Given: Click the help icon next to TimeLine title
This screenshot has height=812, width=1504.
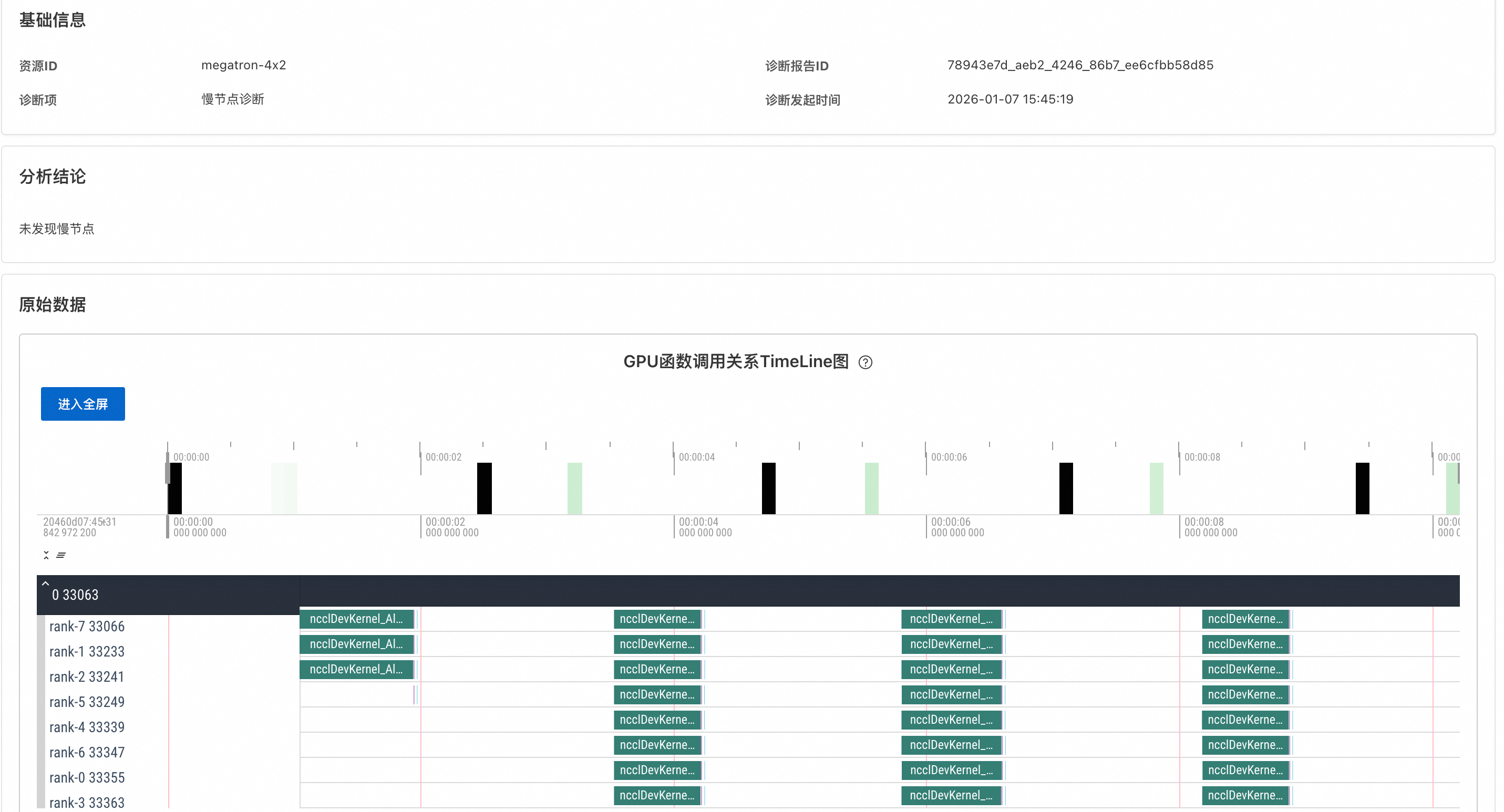Looking at the screenshot, I should [866, 362].
